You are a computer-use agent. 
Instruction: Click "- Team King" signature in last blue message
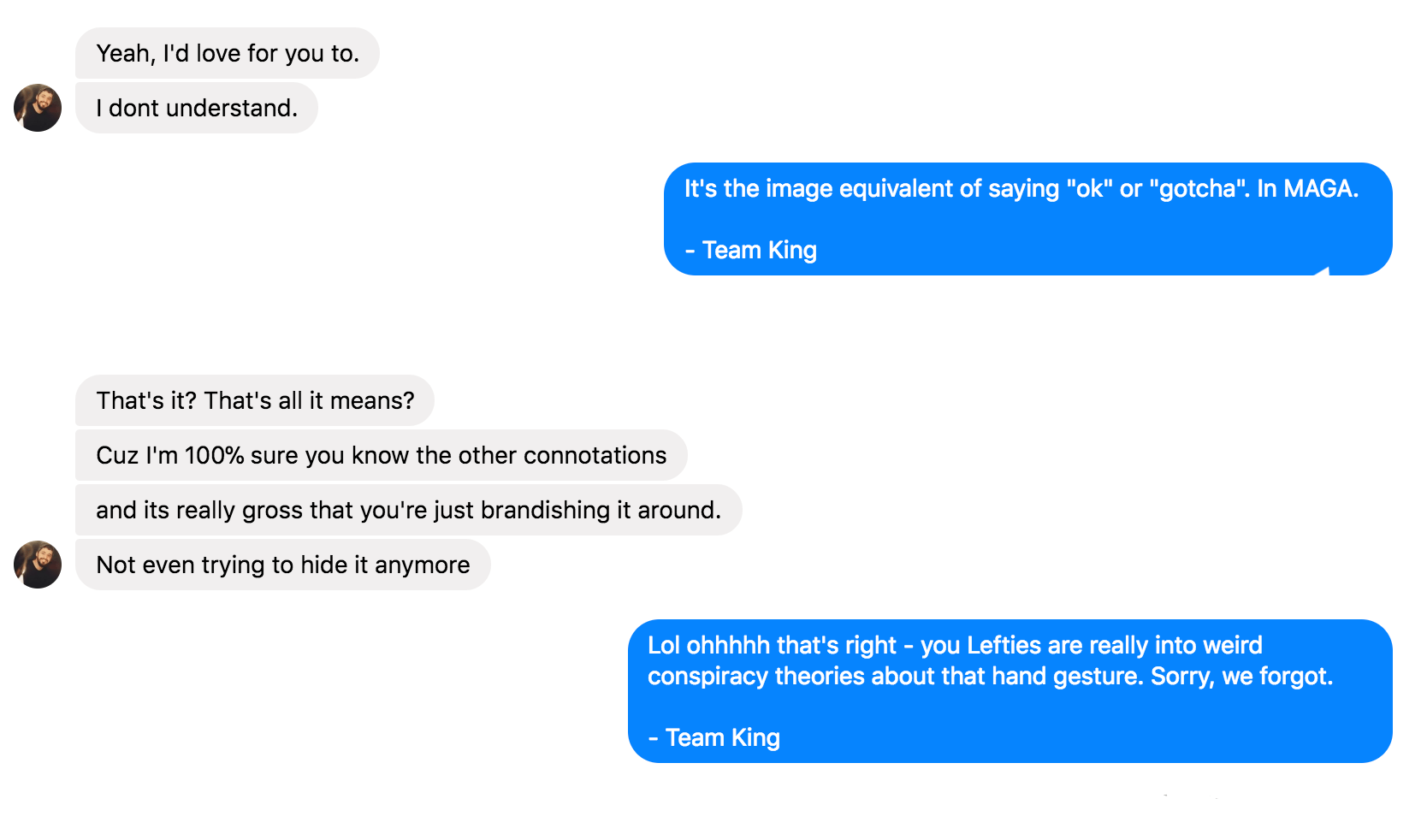[714, 737]
